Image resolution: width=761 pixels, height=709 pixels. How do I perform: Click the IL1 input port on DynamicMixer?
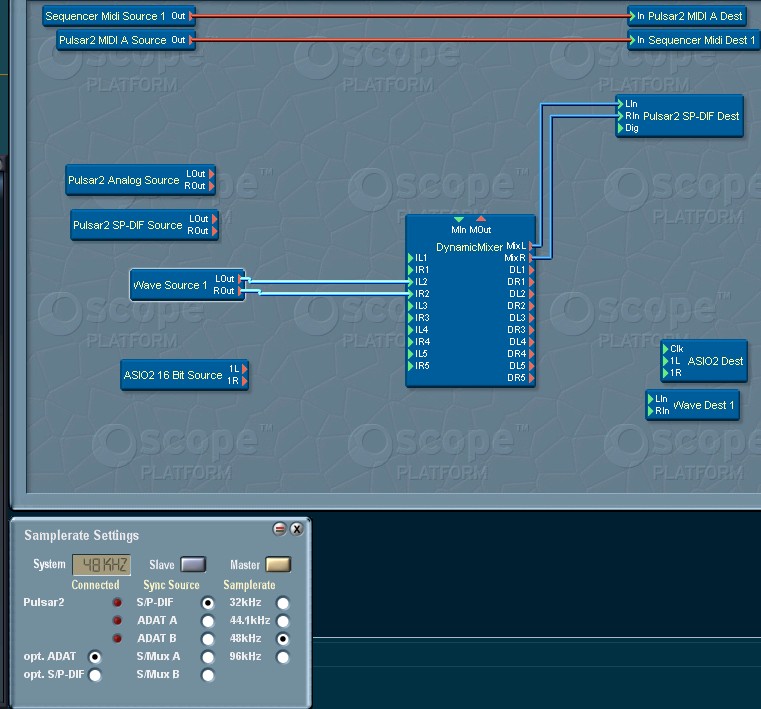tap(411, 258)
